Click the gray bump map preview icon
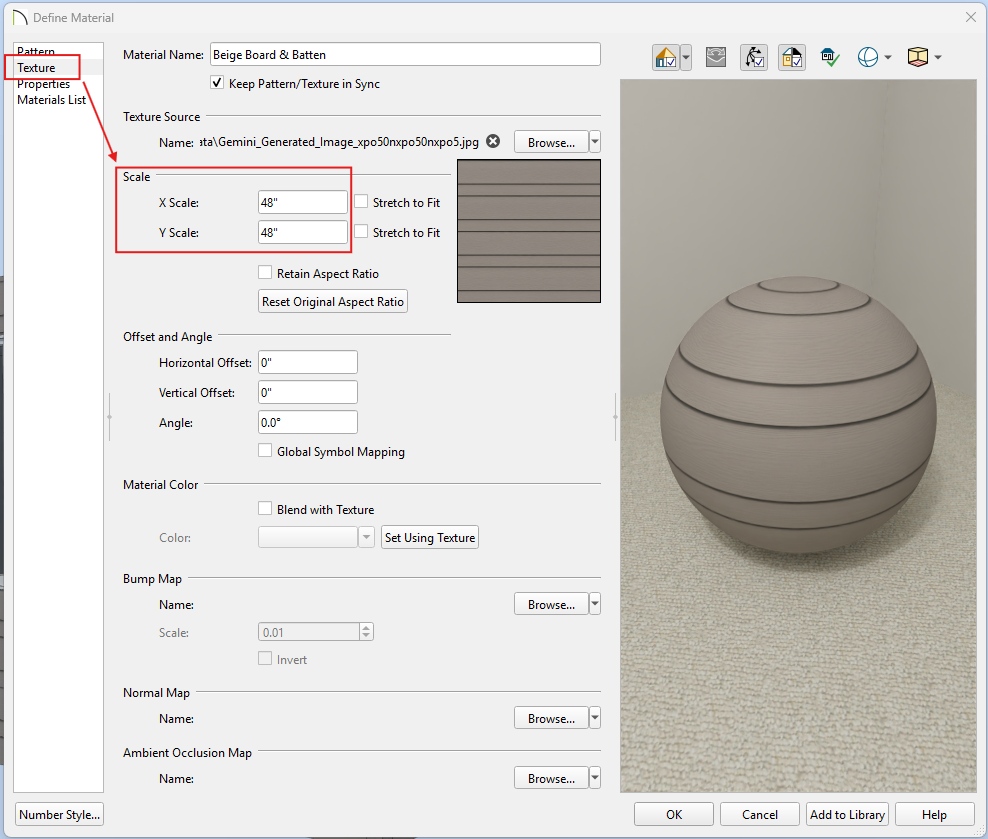Image resolution: width=988 pixels, height=839 pixels. pyautogui.click(x=716, y=57)
